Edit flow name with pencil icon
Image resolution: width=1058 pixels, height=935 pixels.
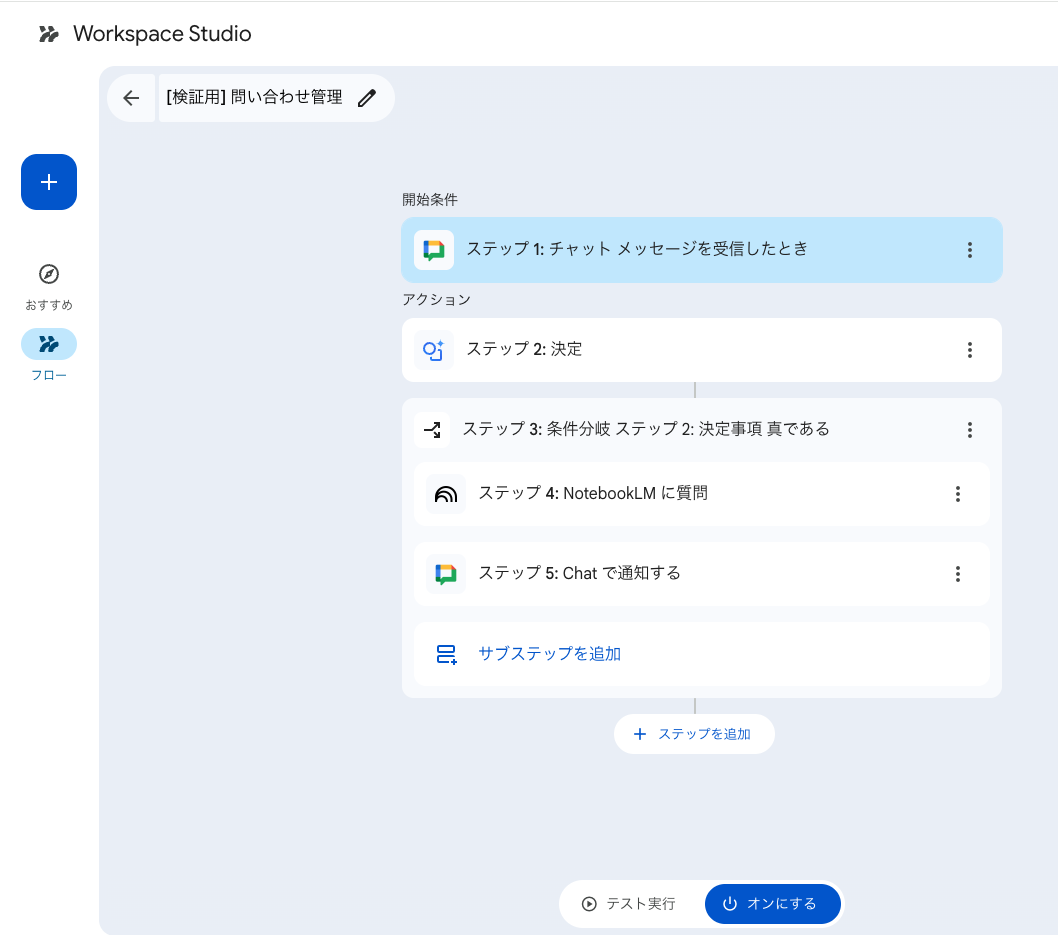[367, 98]
